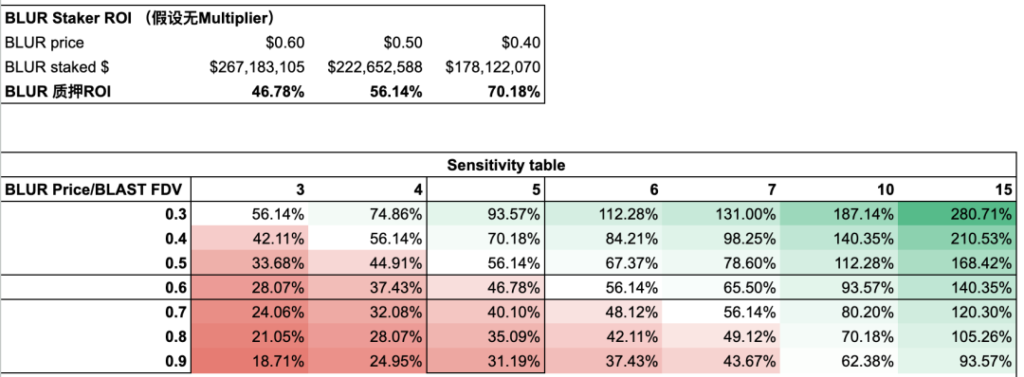Image resolution: width=1024 pixels, height=377 pixels.
Task: Click the 131.00% cell
Action: [721, 214]
